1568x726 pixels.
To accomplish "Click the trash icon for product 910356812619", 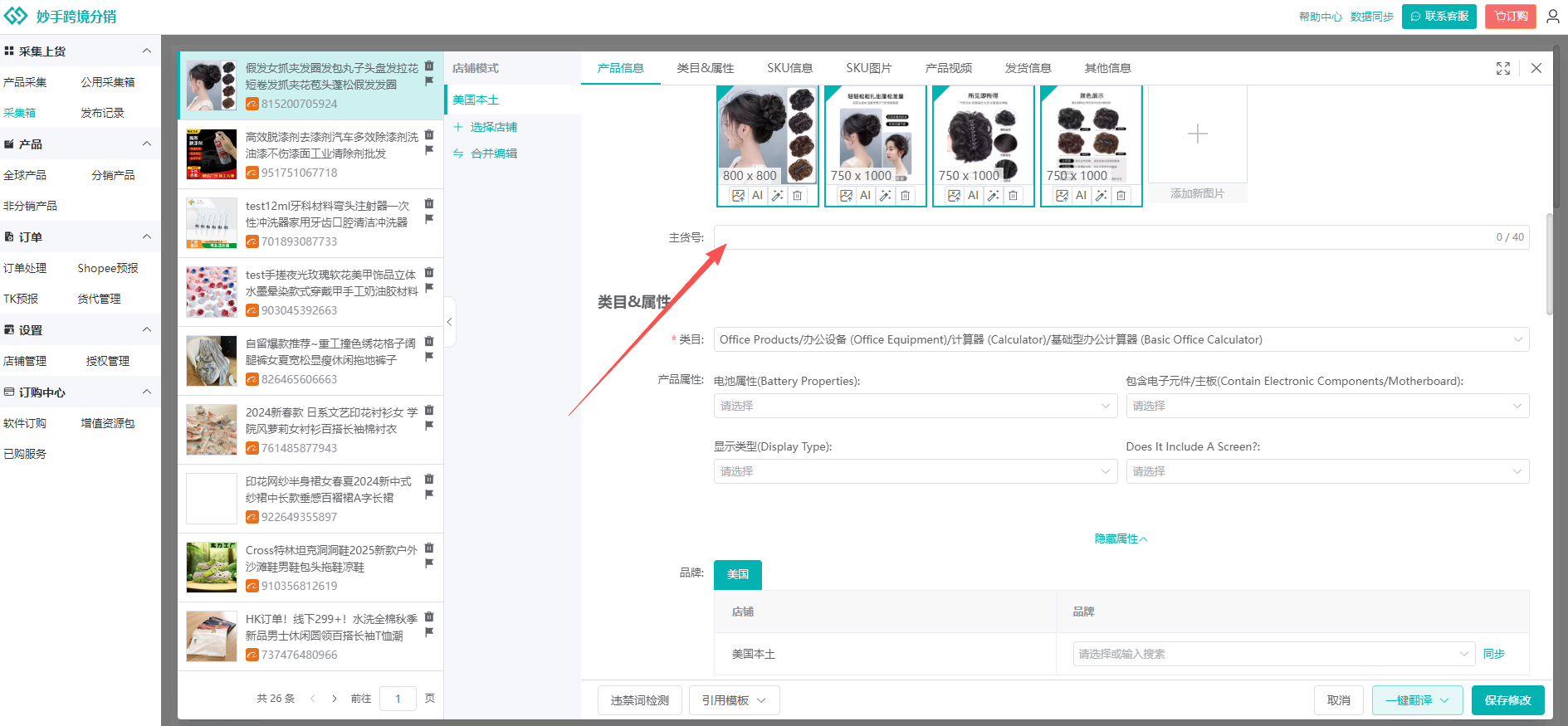I will (429, 548).
